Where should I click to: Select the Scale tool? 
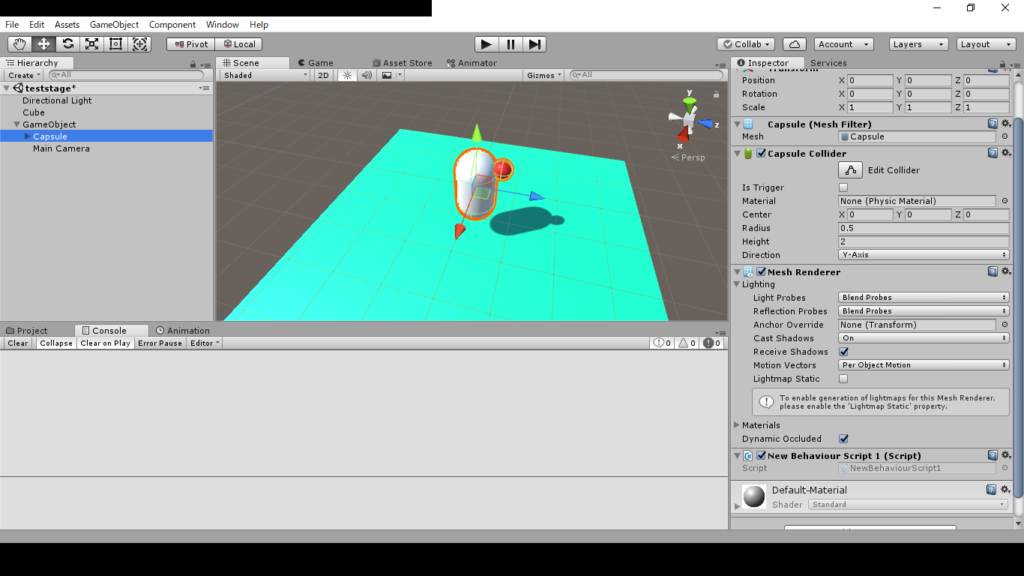(92, 44)
